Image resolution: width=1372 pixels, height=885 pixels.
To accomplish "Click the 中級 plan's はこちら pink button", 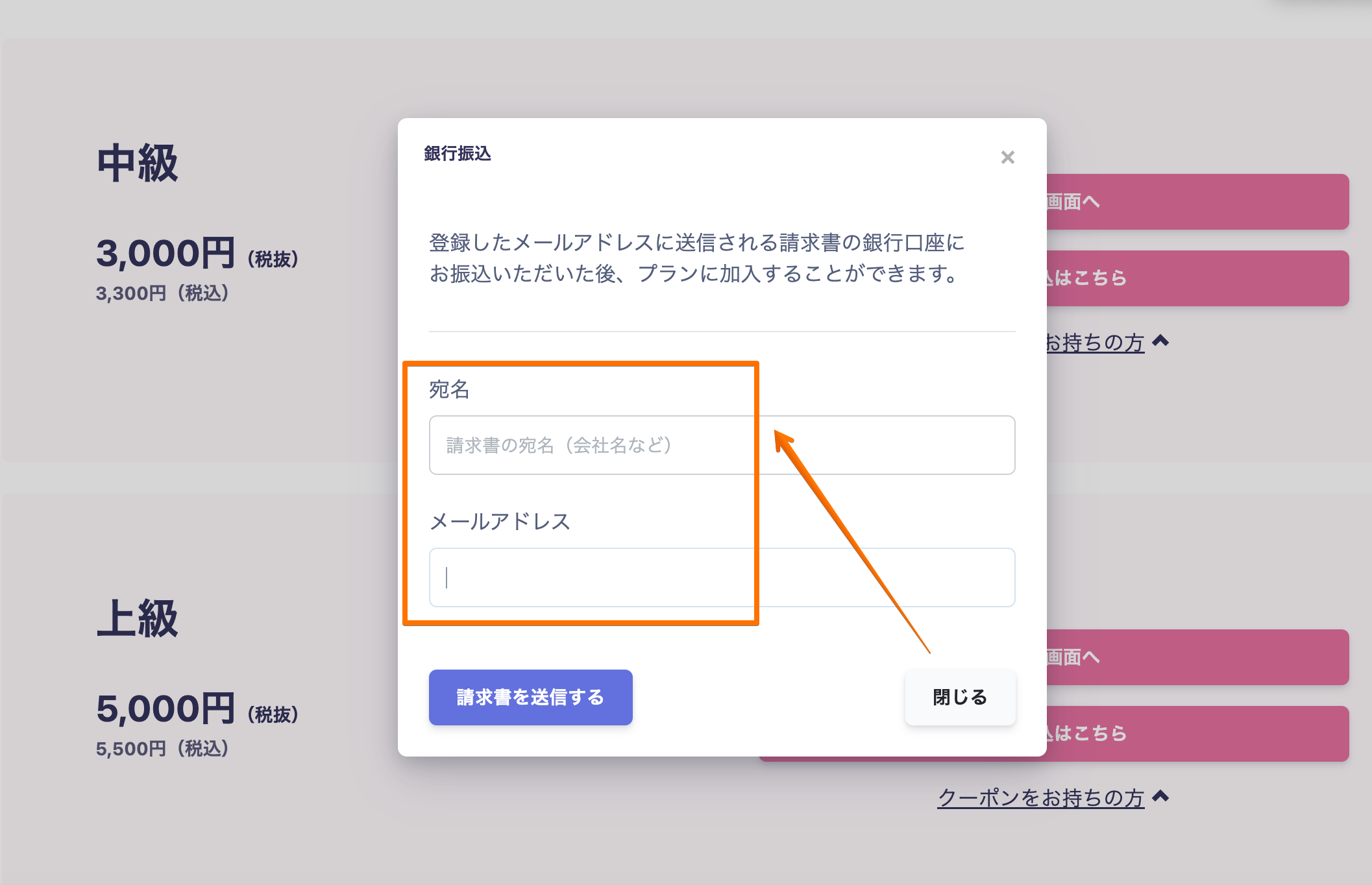I will pos(1197,278).
